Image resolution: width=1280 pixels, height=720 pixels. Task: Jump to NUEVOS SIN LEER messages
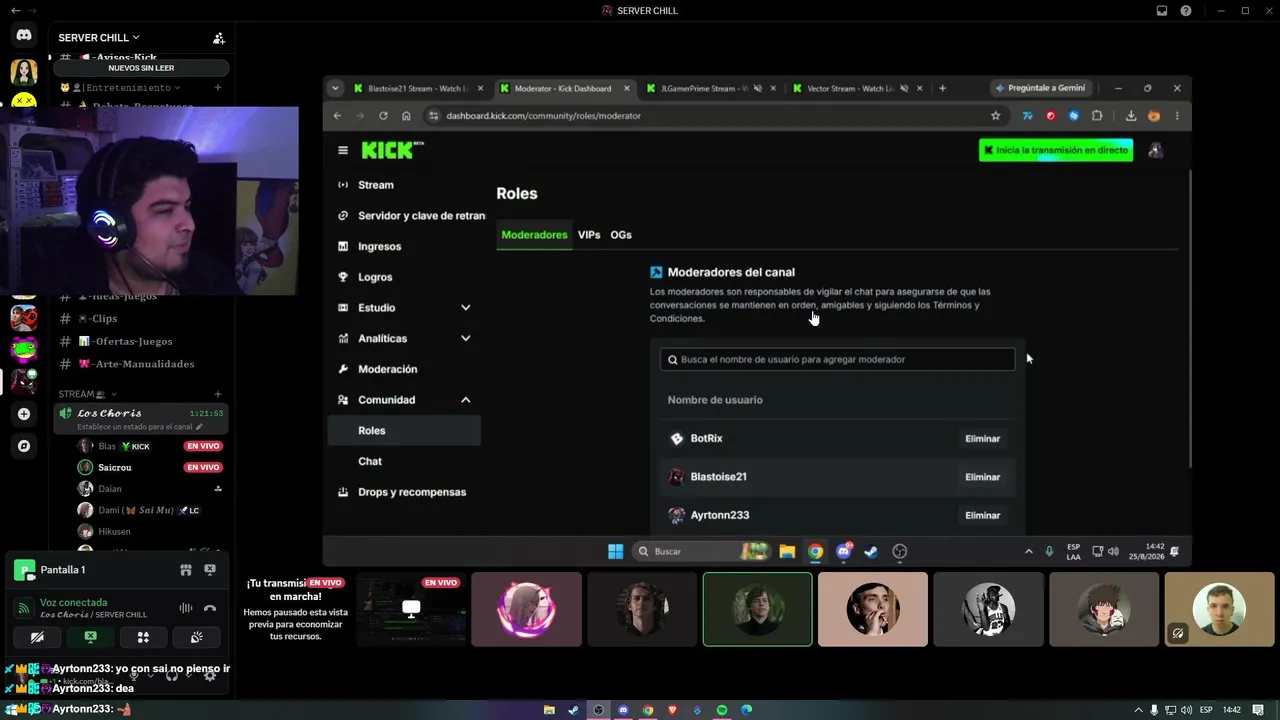coord(141,68)
